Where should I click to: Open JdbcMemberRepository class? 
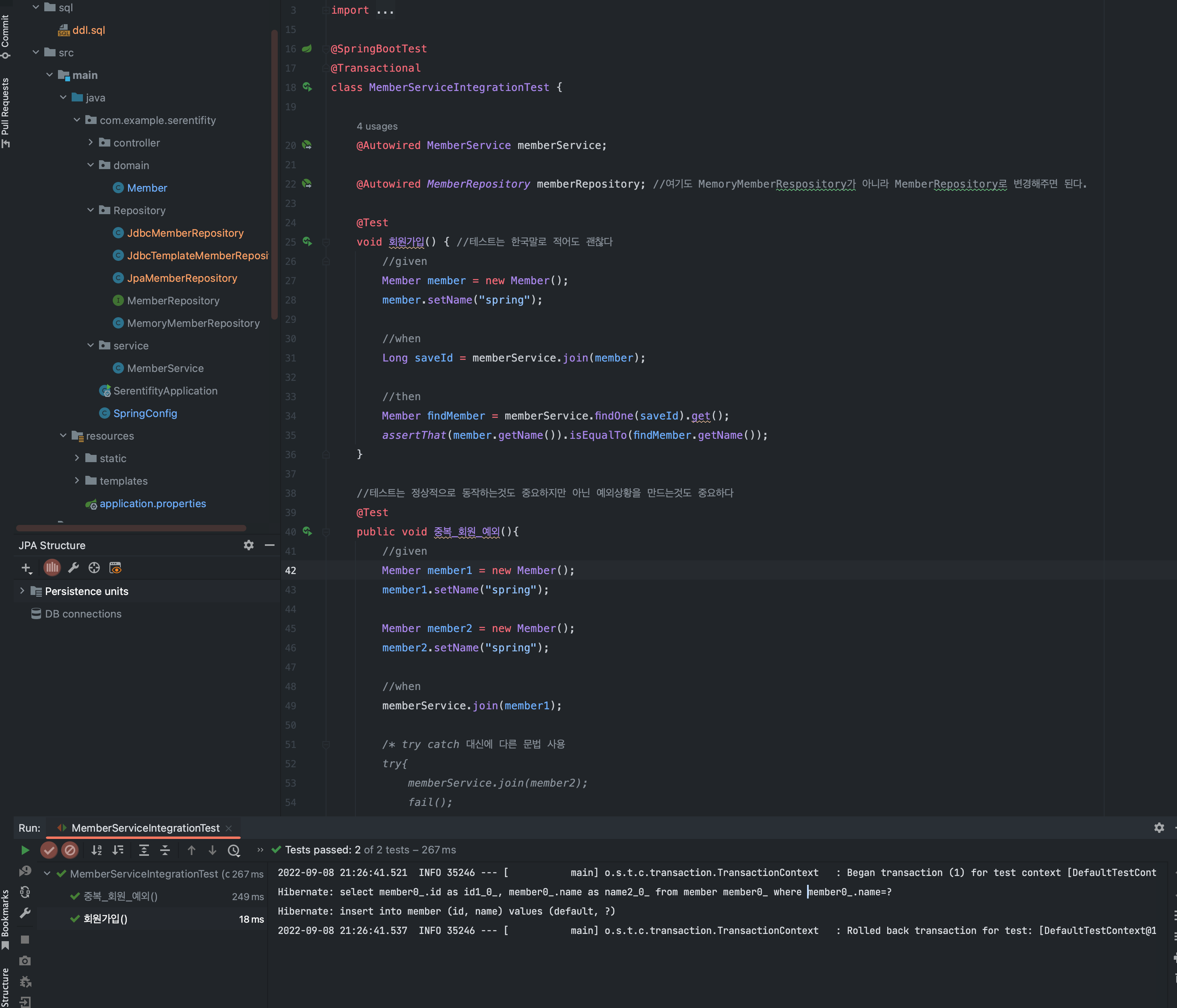tap(185, 233)
